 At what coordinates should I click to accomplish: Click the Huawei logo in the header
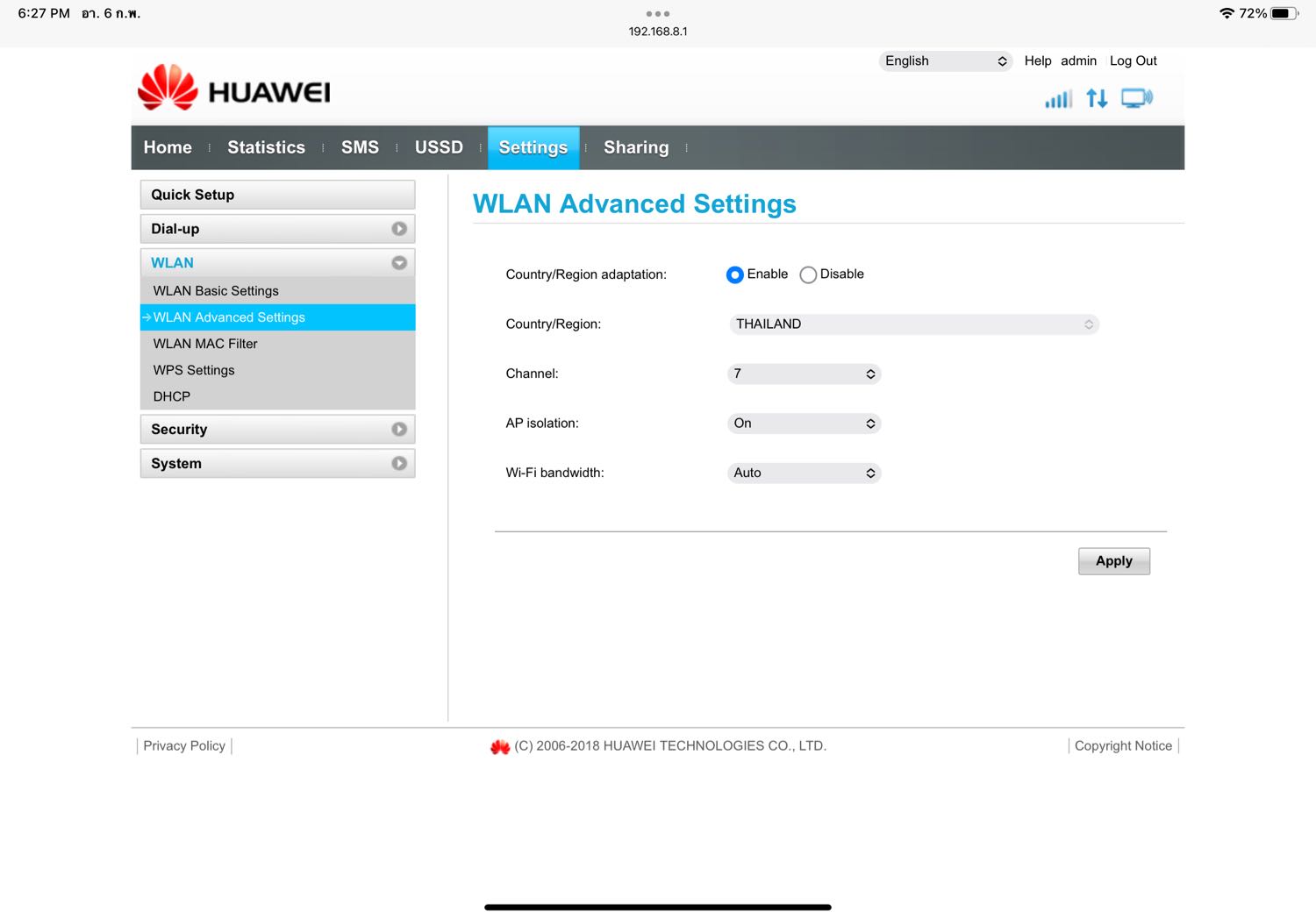click(x=233, y=88)
